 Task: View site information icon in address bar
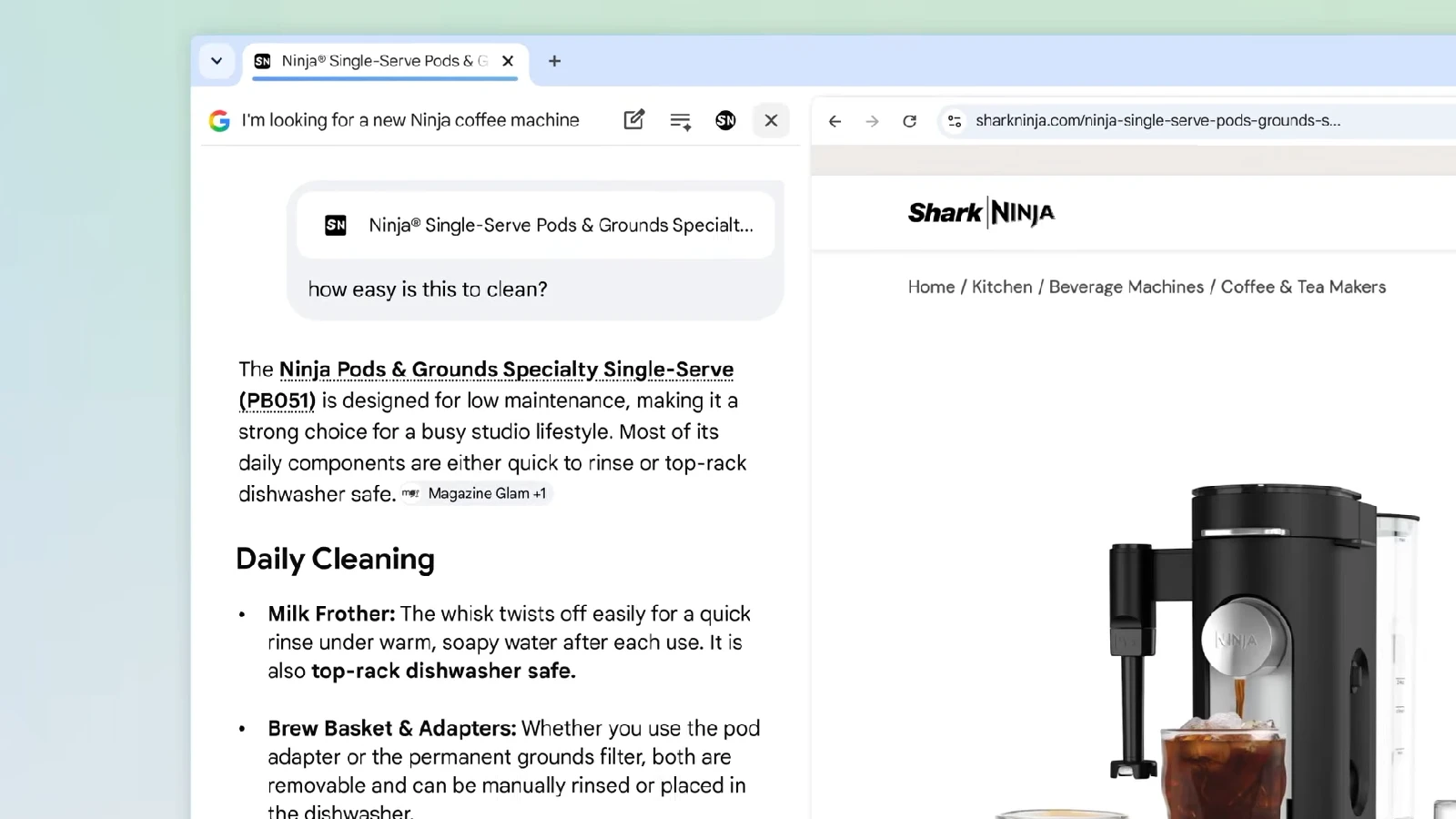954,121
